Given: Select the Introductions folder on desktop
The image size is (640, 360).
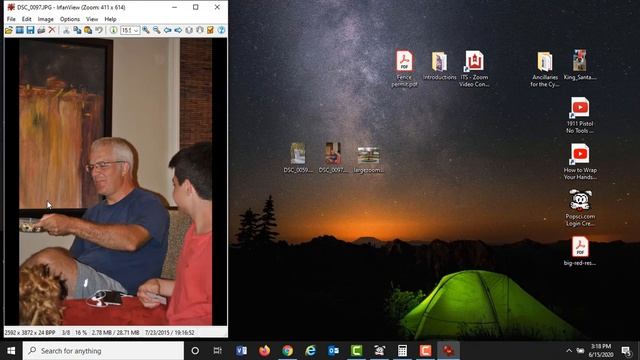Looking at the screenshot, I should 440,66.
